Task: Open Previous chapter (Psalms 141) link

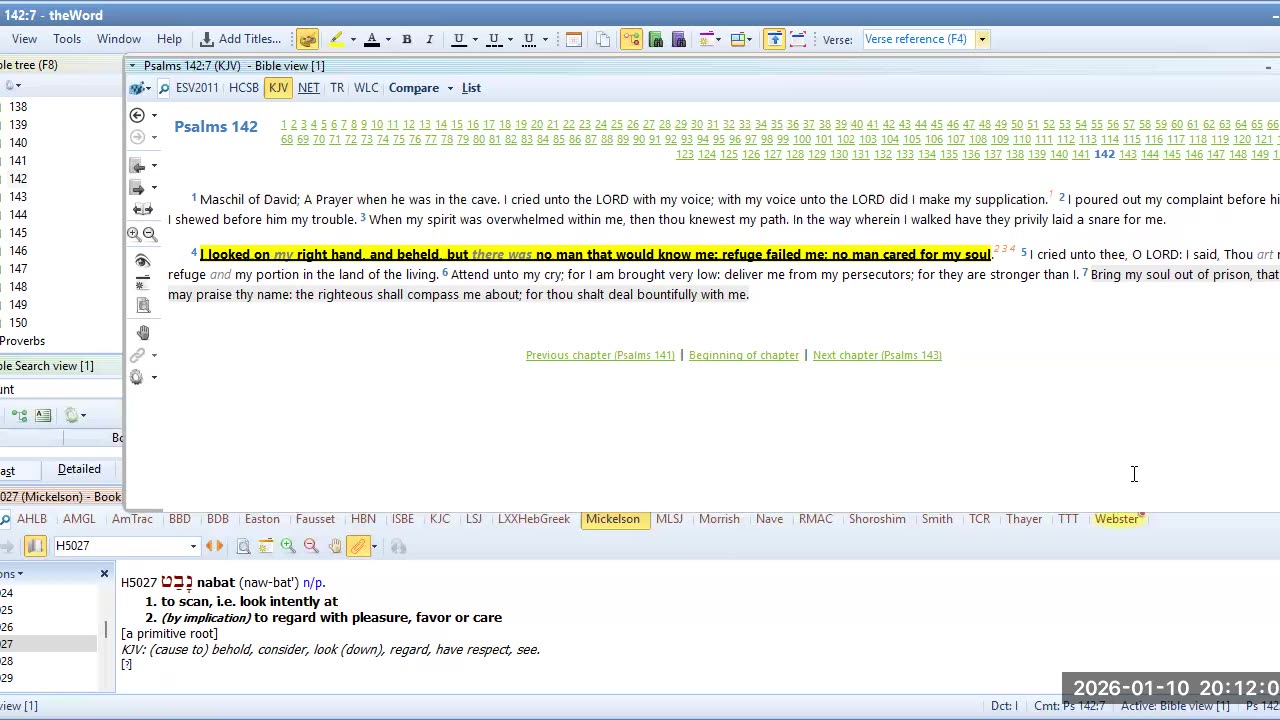Action: [600, 355]
